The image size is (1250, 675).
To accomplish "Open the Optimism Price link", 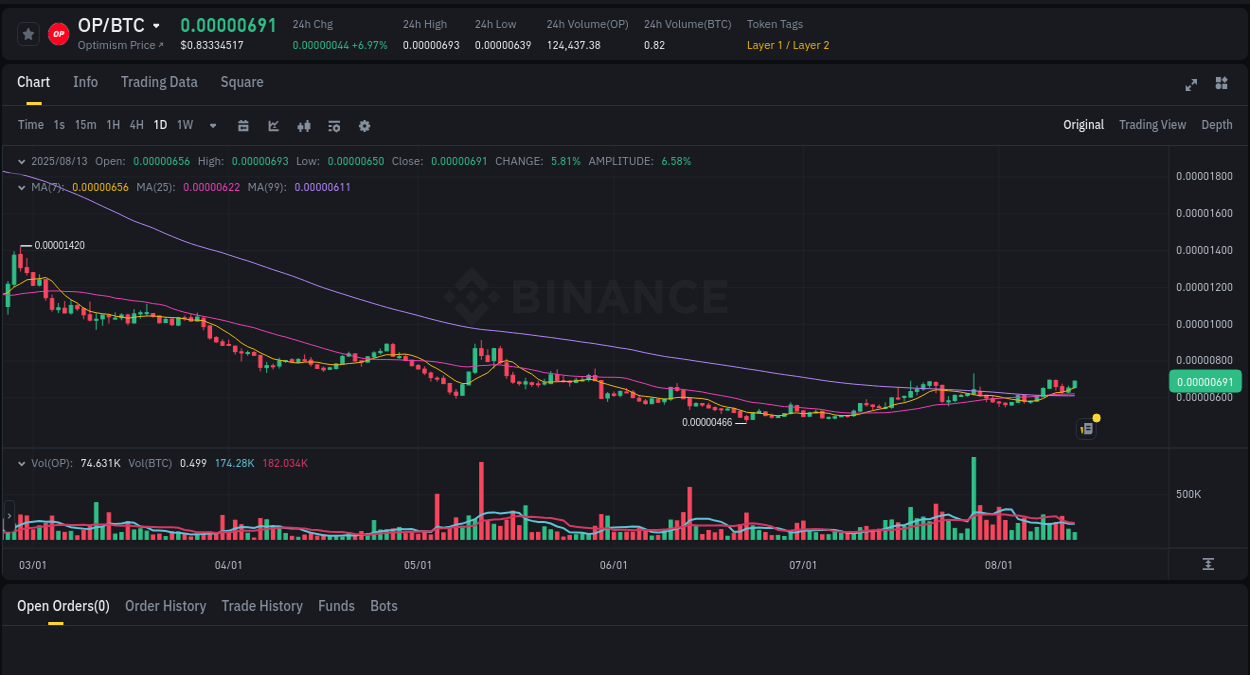I will (120, 45).
